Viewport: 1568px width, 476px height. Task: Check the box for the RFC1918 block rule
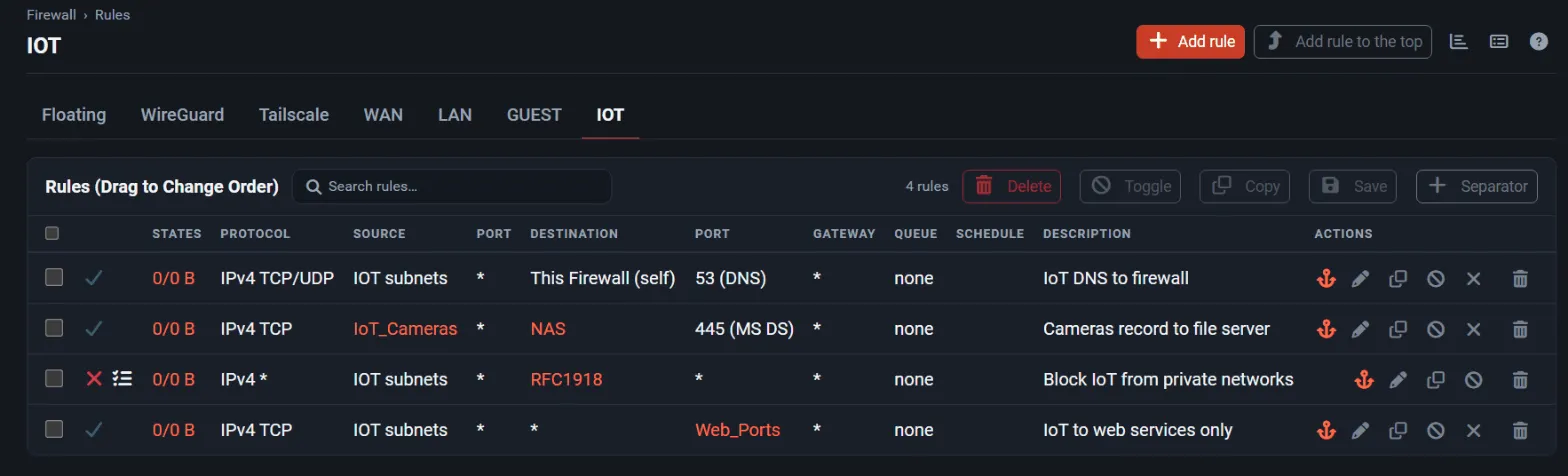[54, 379]
